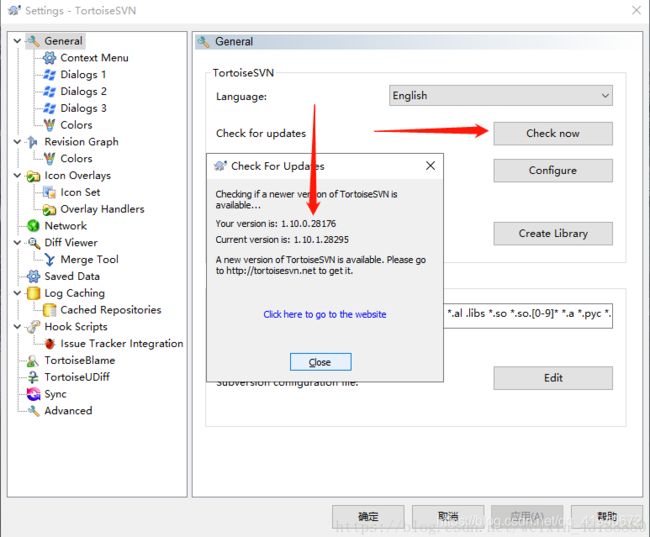650x537 pixels.
Task: Click the Sync icon
Action: point(33,394)
